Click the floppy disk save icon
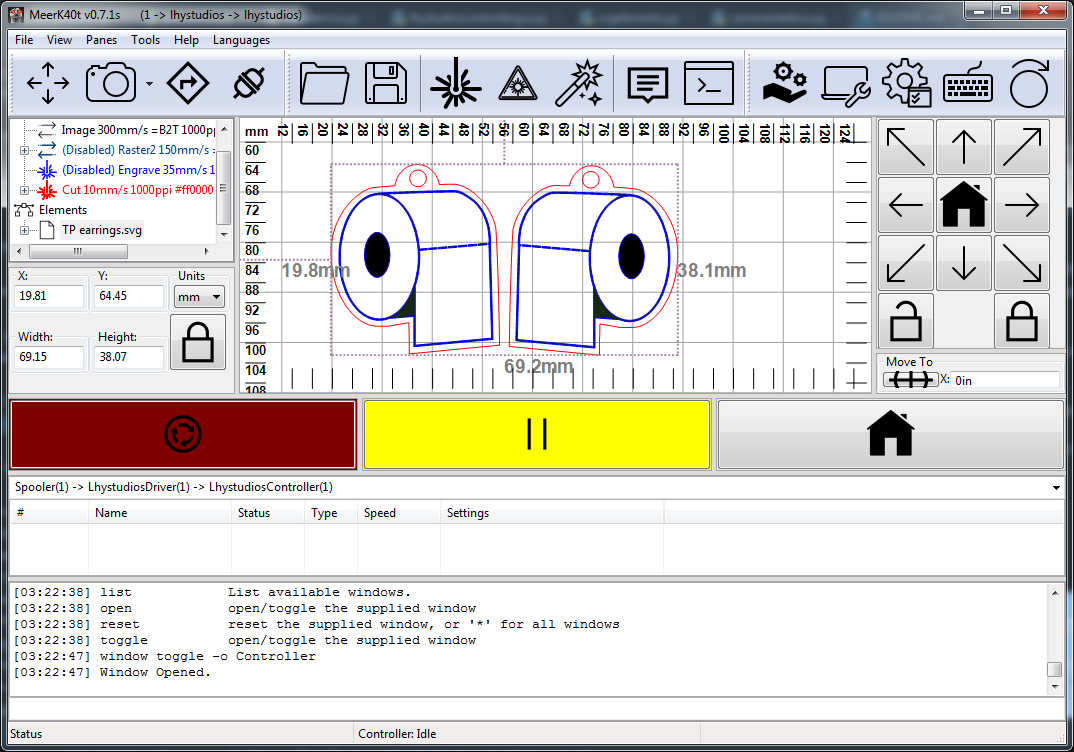Screen dimensions: 1074x752 [x=385, y=84]
